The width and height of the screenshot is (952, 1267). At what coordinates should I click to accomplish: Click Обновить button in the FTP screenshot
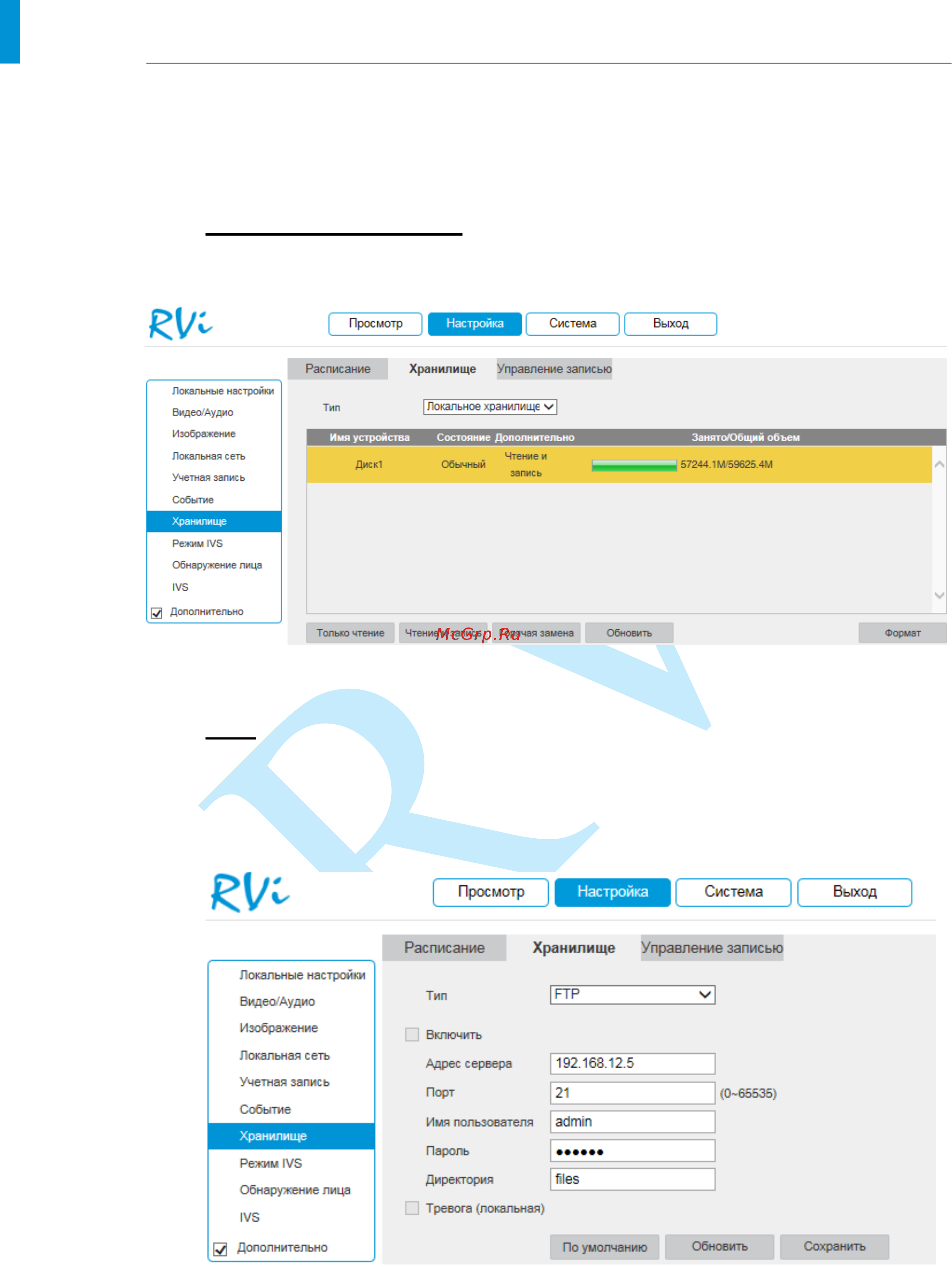[x=719, y=1248]
